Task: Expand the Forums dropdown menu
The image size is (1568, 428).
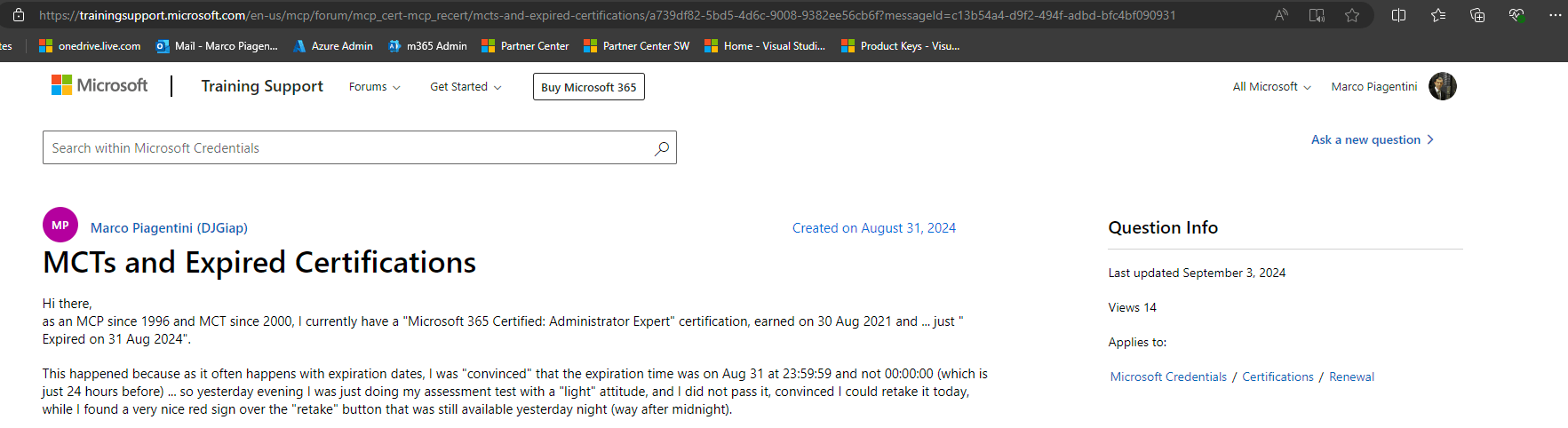Action: 374,87
